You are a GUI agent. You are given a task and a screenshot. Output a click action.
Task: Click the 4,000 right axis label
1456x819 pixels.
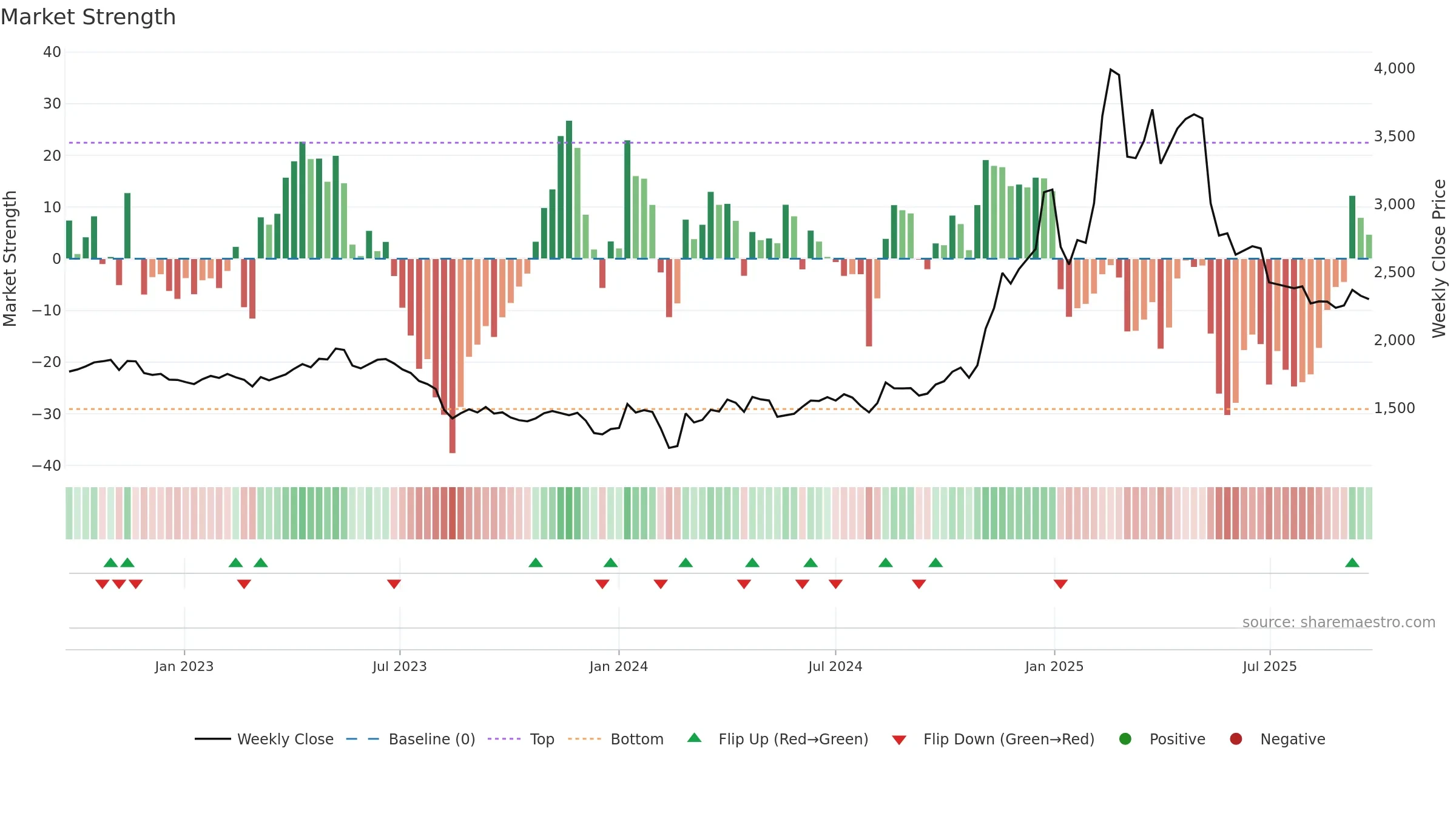pos(1394,69)
